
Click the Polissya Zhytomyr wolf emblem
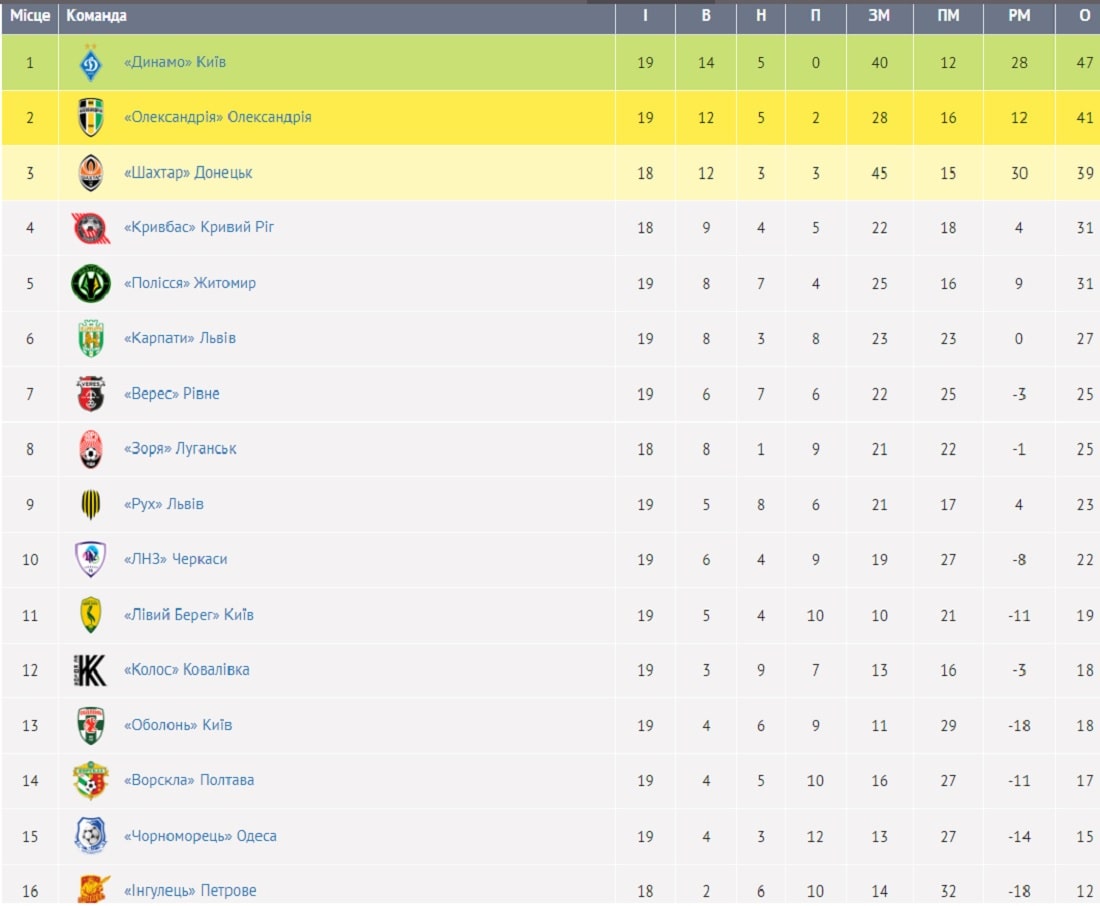[90, 284]
